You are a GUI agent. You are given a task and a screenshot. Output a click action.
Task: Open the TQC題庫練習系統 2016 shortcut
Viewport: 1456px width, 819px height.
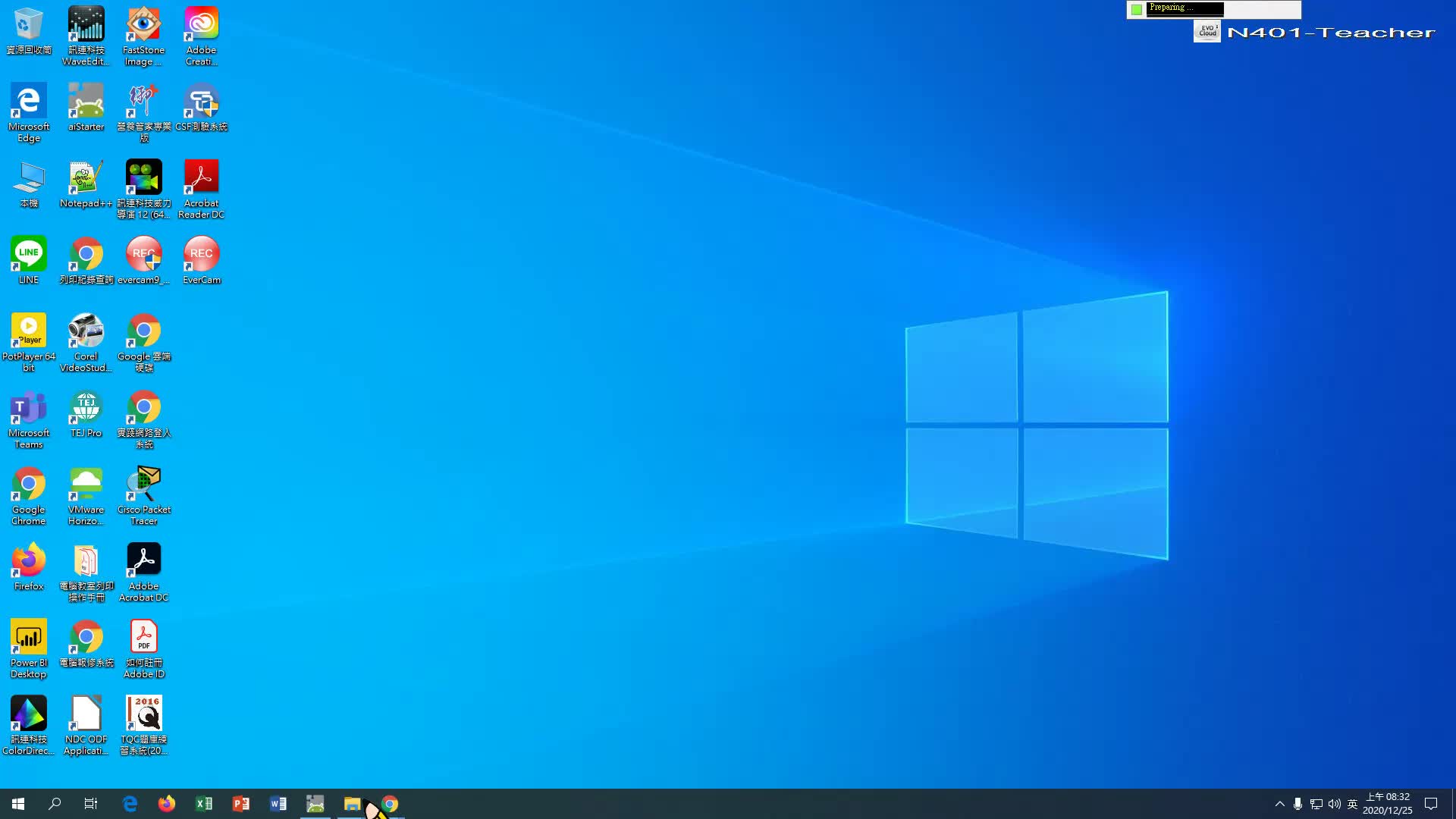click(143, 726)
